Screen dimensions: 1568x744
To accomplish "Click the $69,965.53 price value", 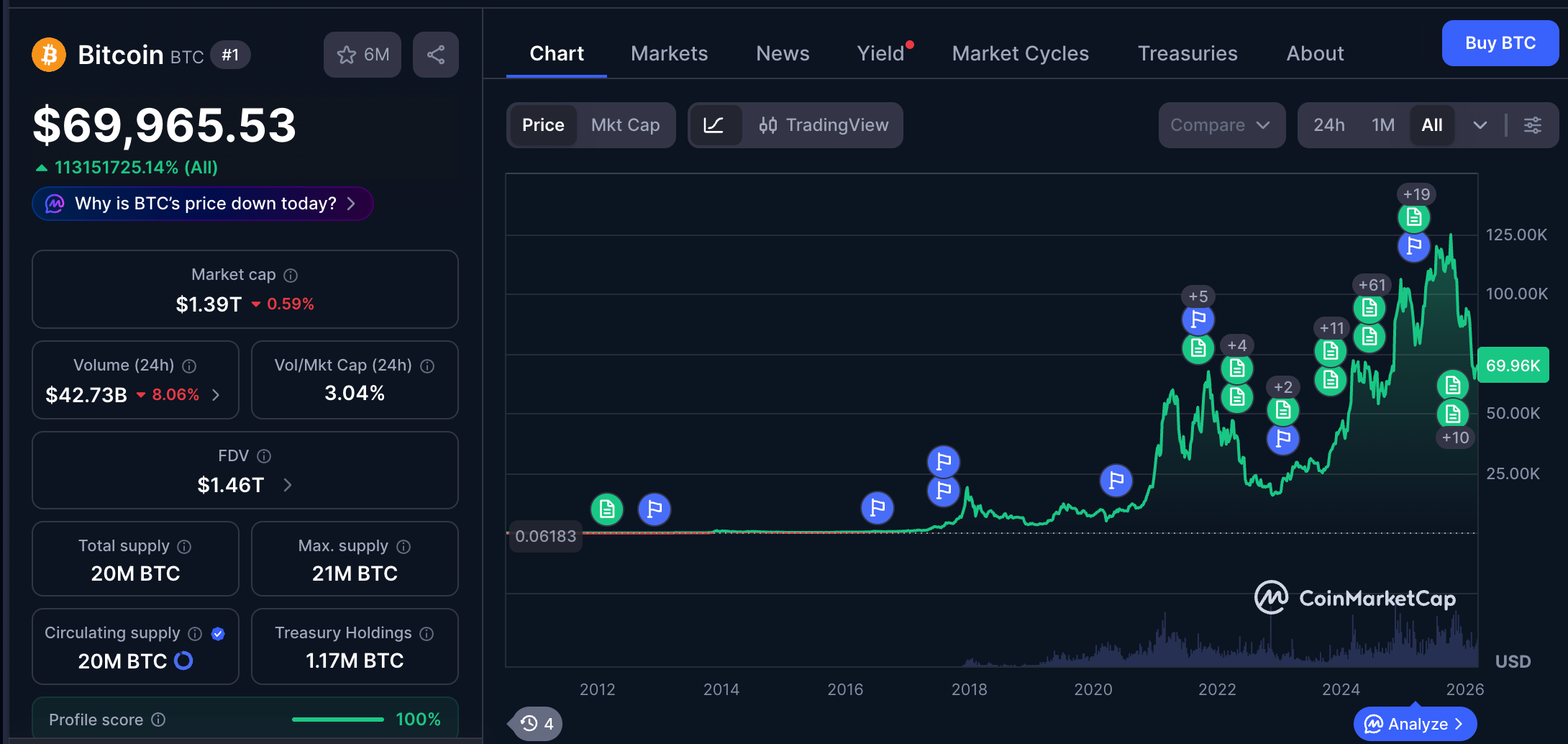I will pos(165,125).
